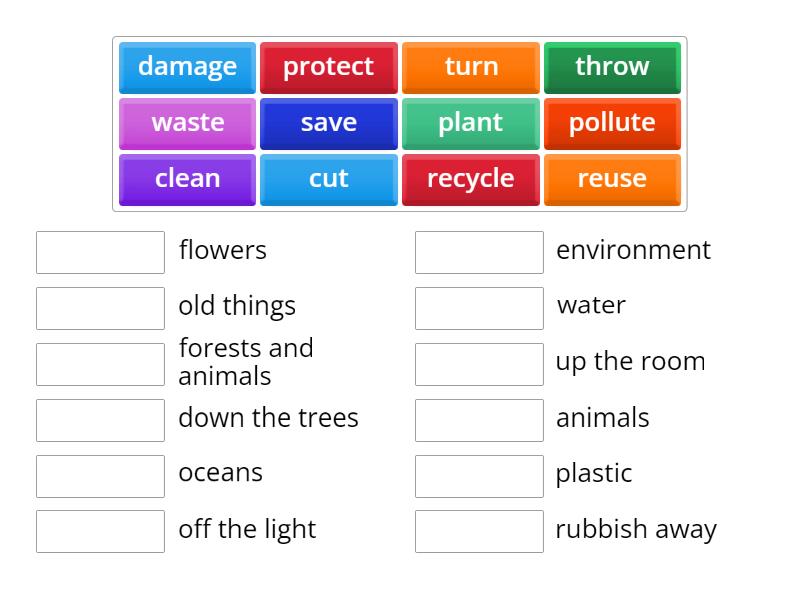Choose the dark blue "save" tile
The width and height of the screenshot is (800, 600).
329,123
